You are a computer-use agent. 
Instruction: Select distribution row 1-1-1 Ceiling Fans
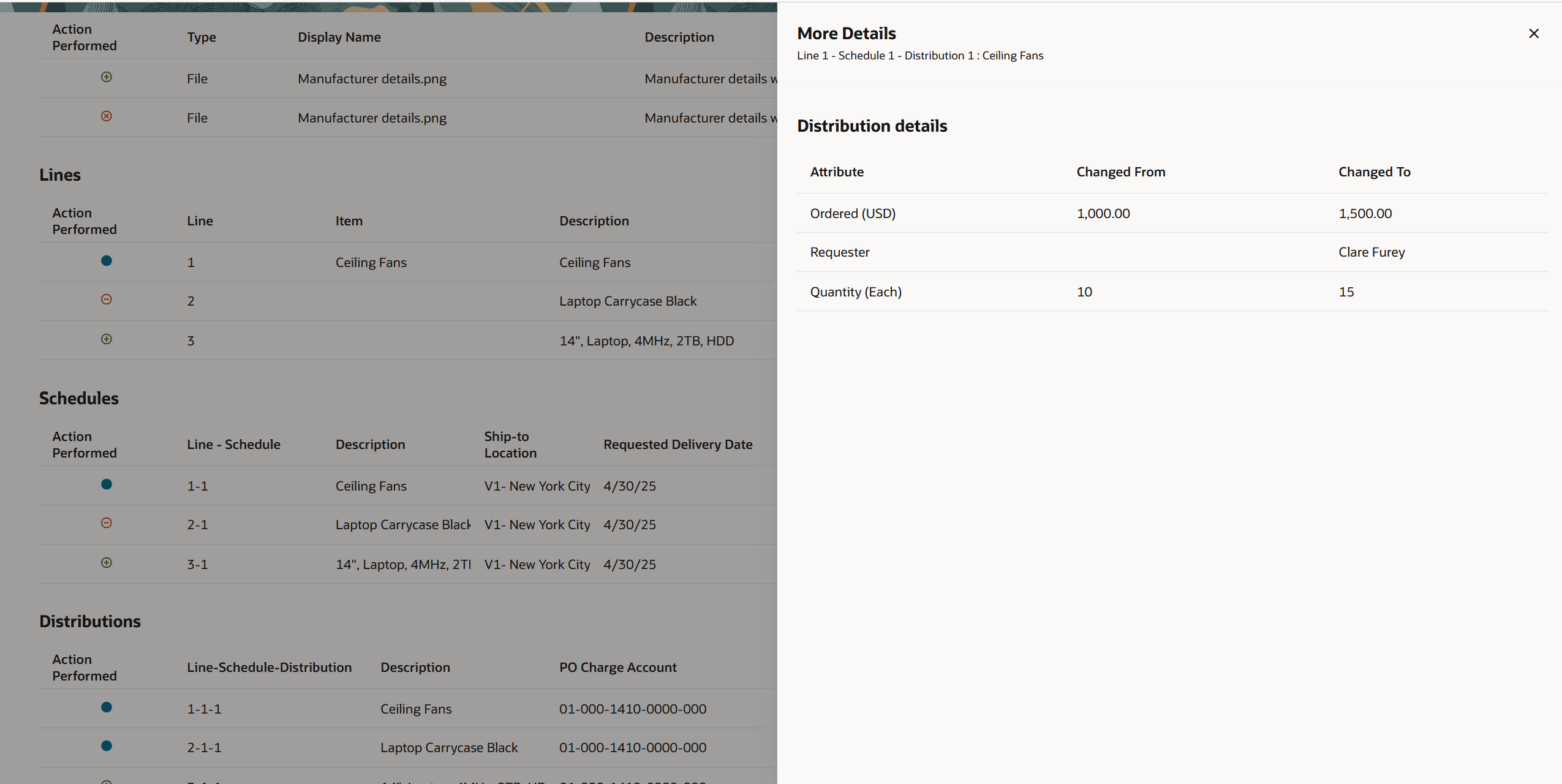click(x=415, y=708)
